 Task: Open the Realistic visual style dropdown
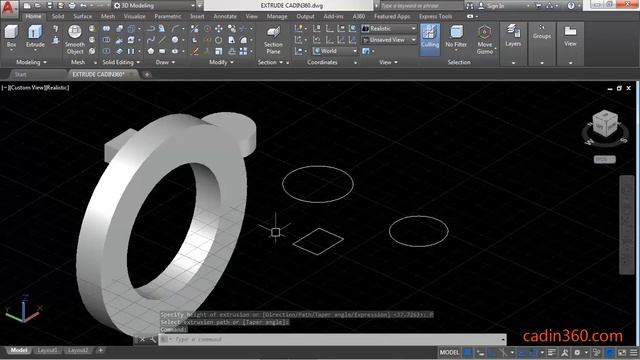pos(389,29)
